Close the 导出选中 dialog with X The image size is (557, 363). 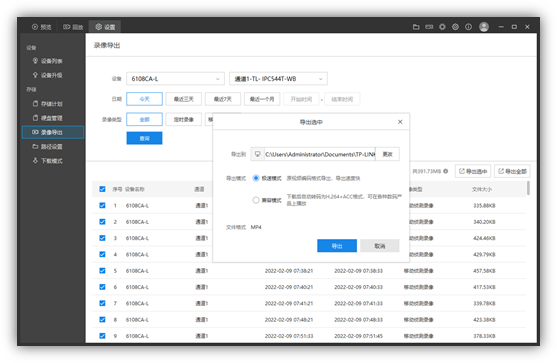coord(400,122)
